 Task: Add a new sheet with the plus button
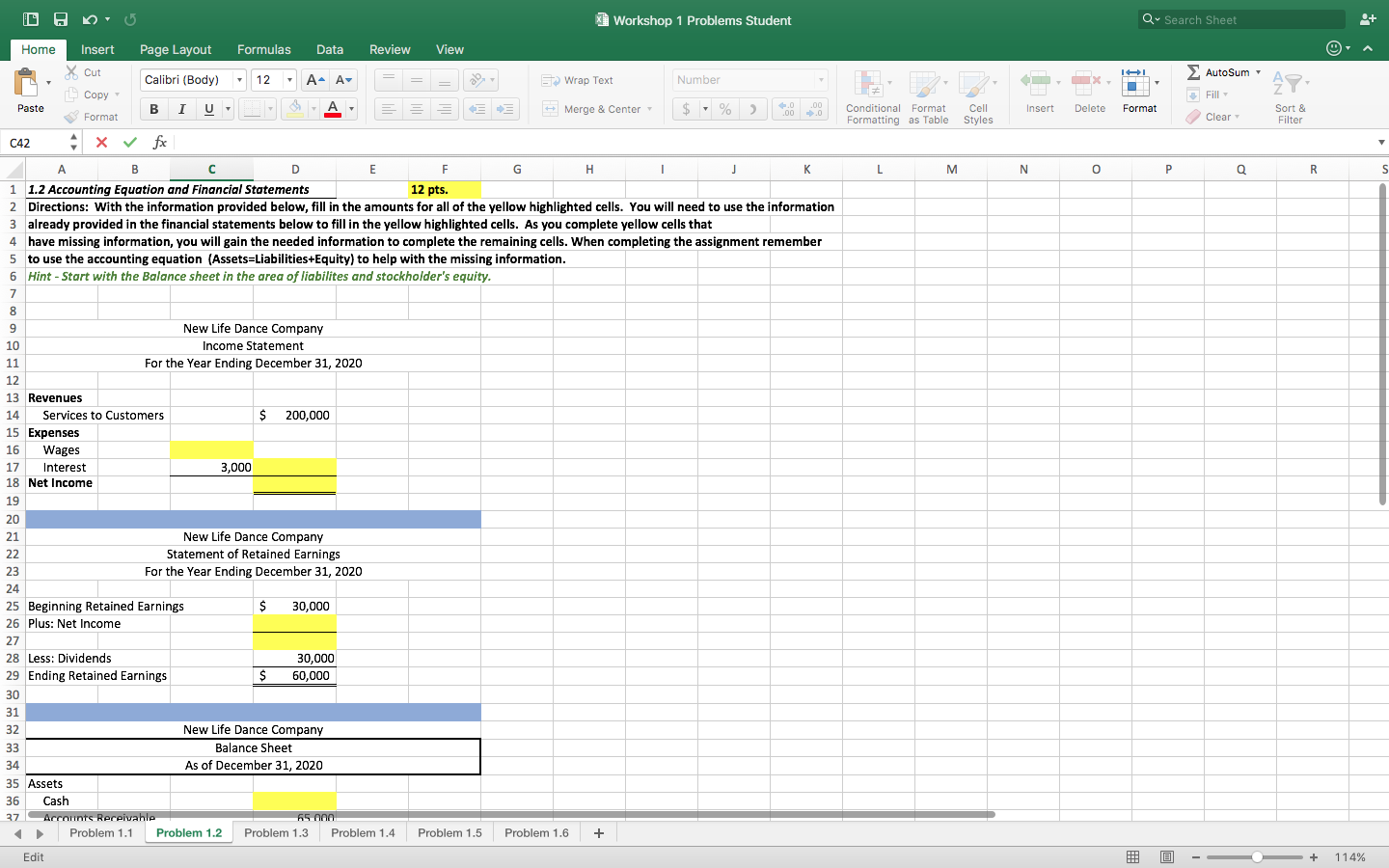(x=598, y=832)
